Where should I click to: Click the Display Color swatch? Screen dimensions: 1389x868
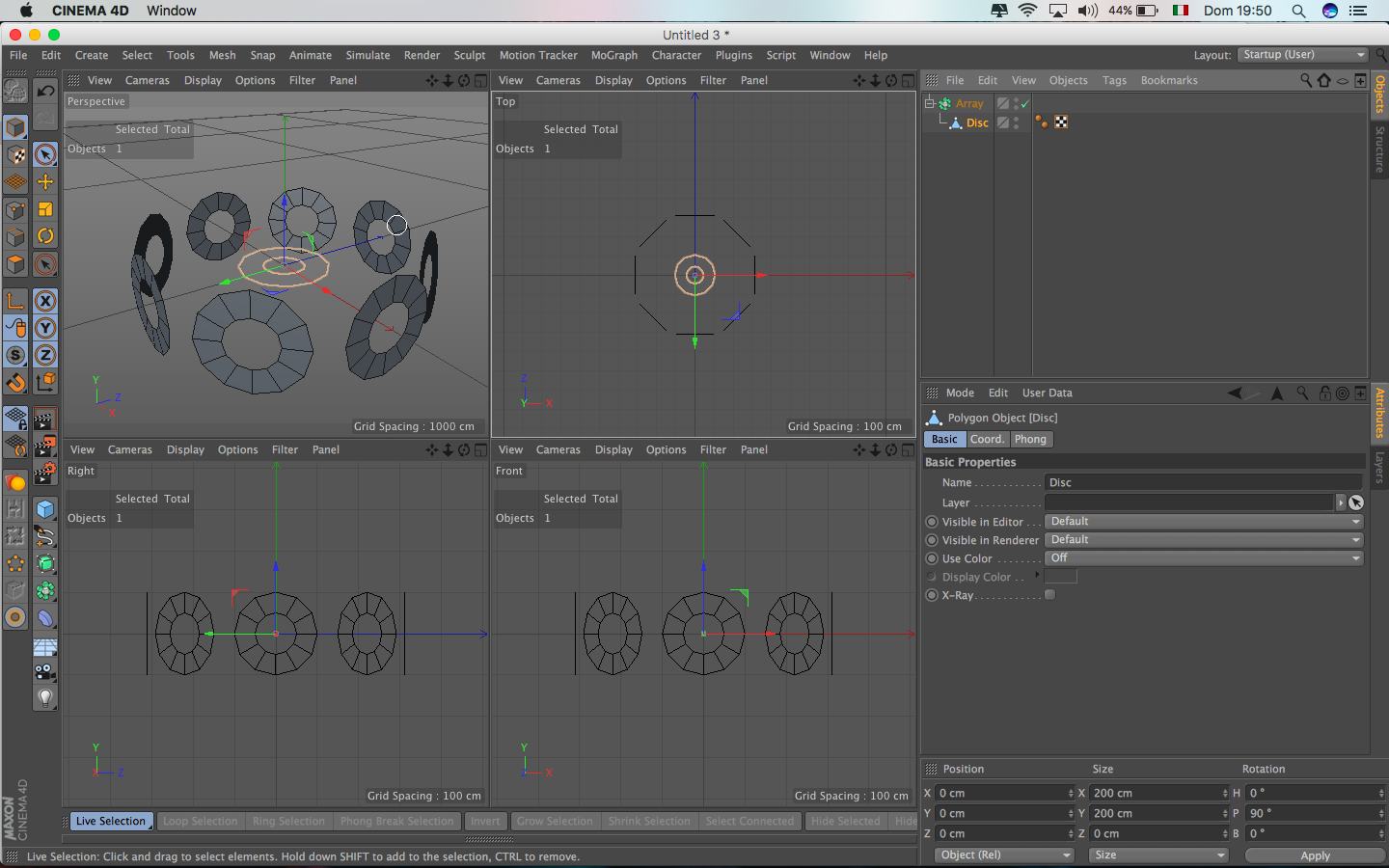click(x=1060, y=577)
